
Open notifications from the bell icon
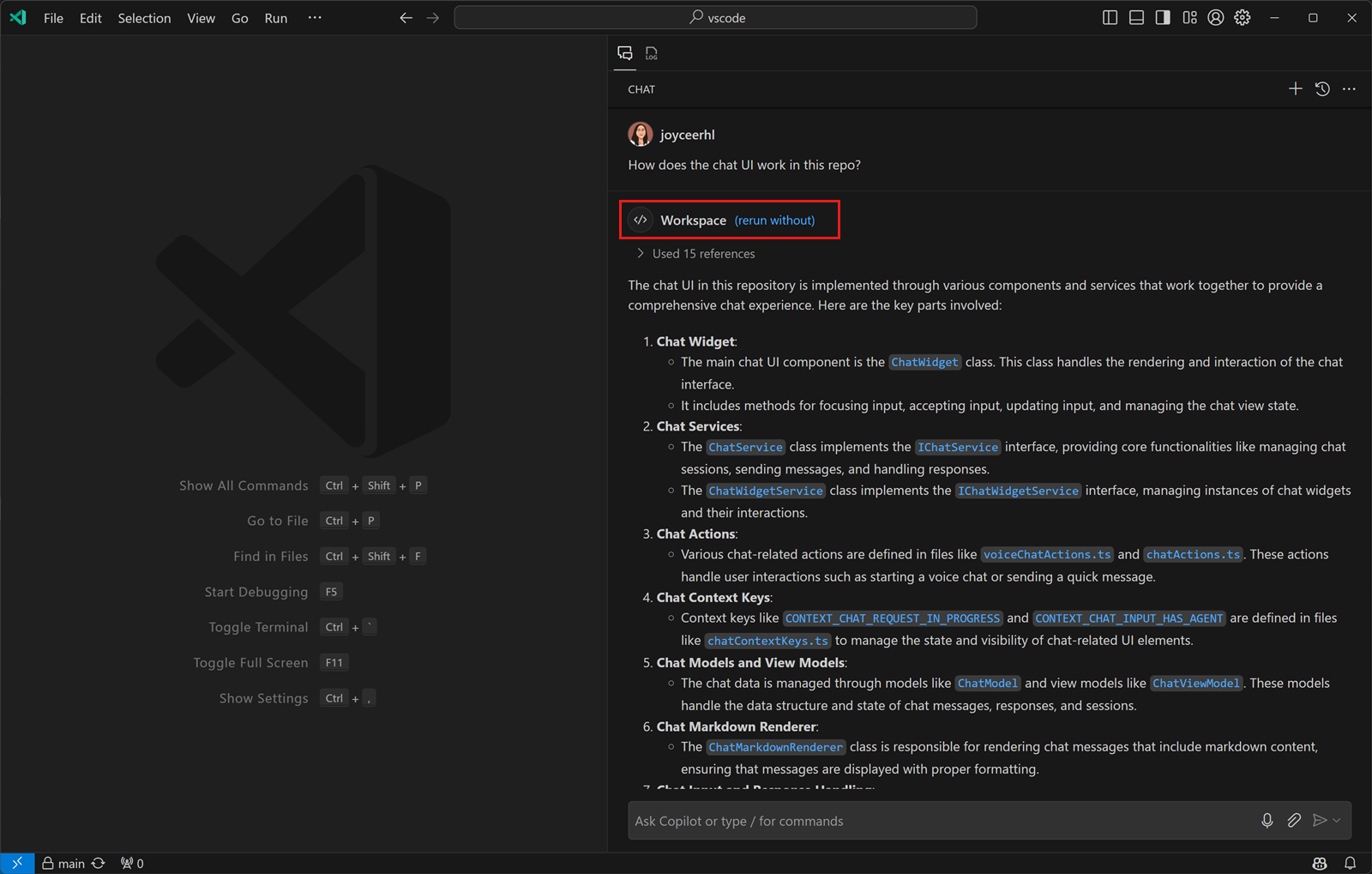1349,863
